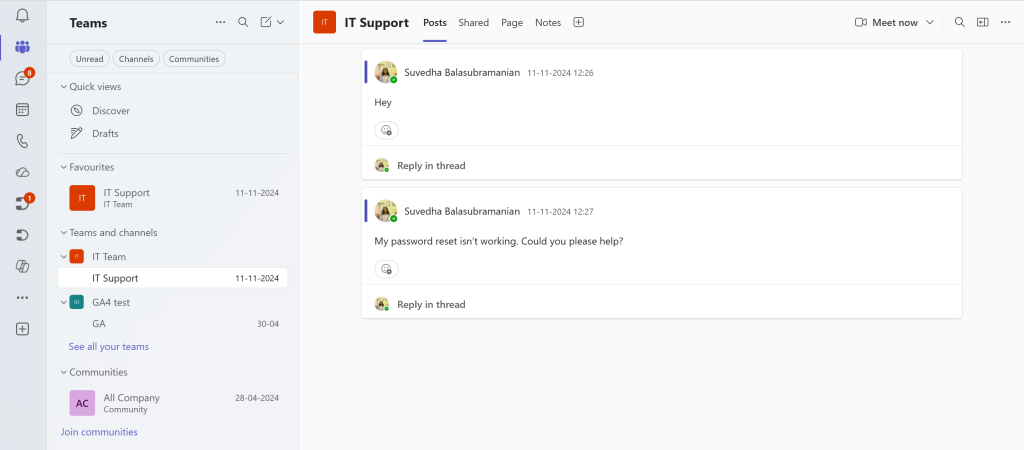
Task: Filter by Channels pill
Action: (x=136, y=59)
